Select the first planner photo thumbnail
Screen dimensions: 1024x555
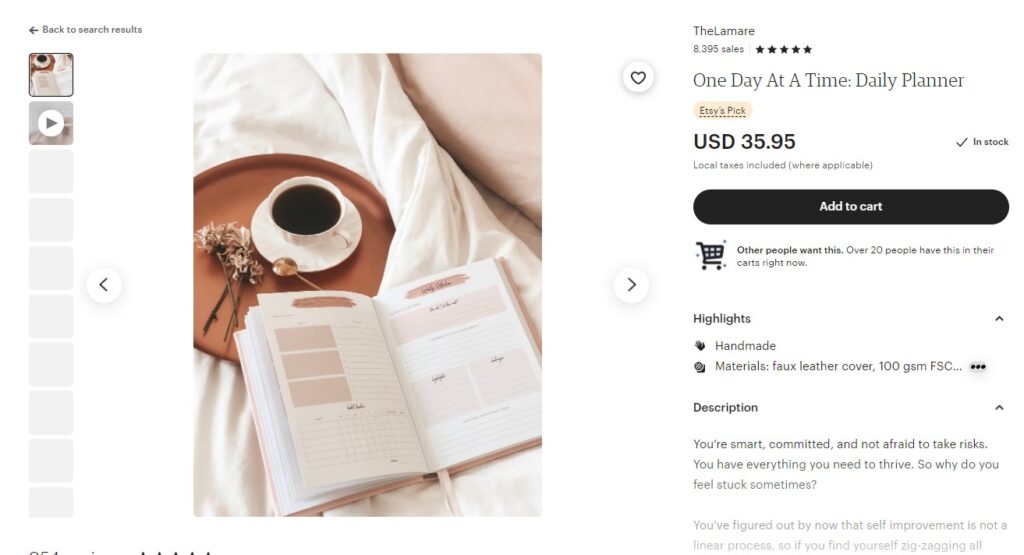coord(51,75)
